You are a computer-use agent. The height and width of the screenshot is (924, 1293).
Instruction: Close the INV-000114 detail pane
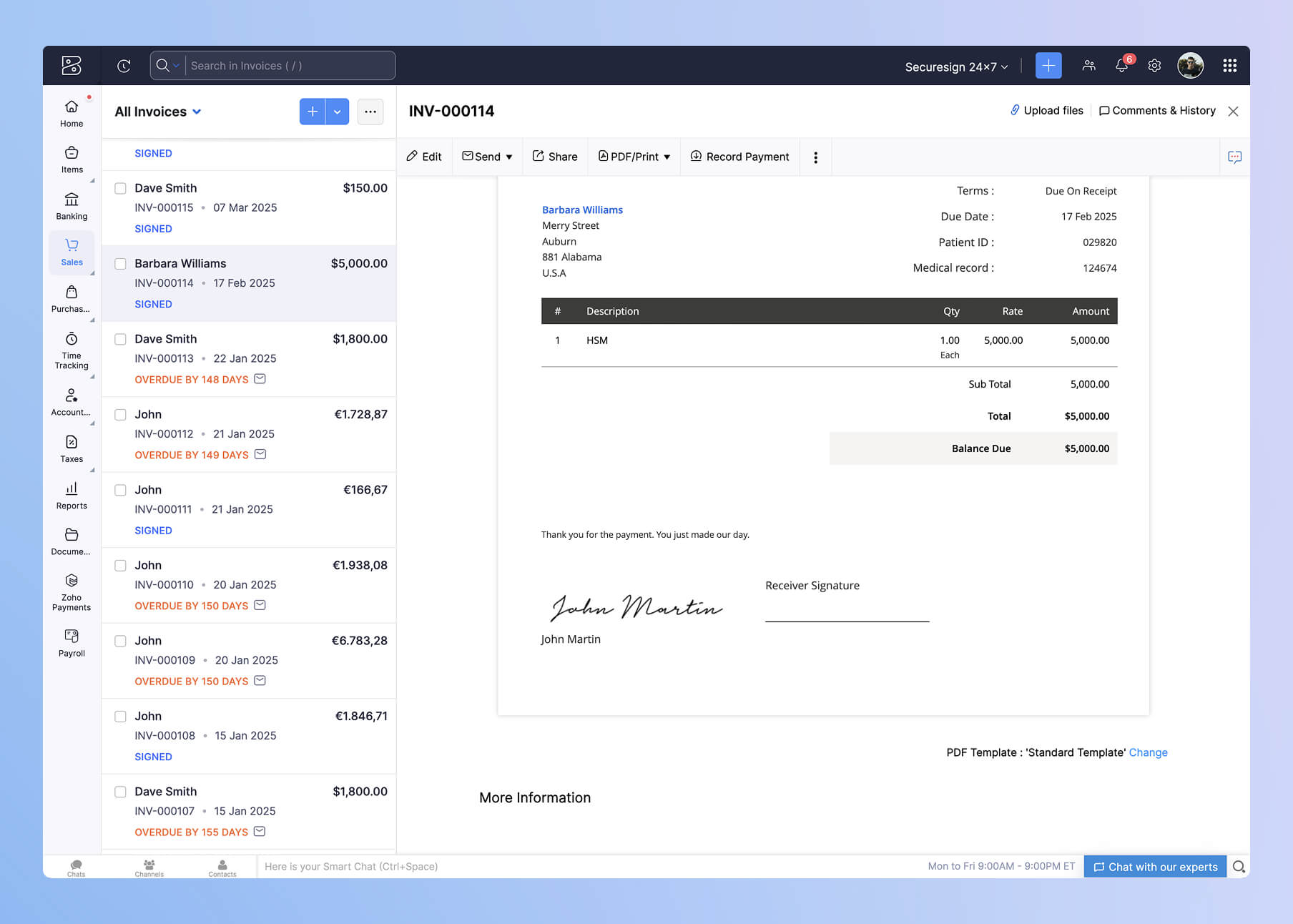[x=1233, y=111]
